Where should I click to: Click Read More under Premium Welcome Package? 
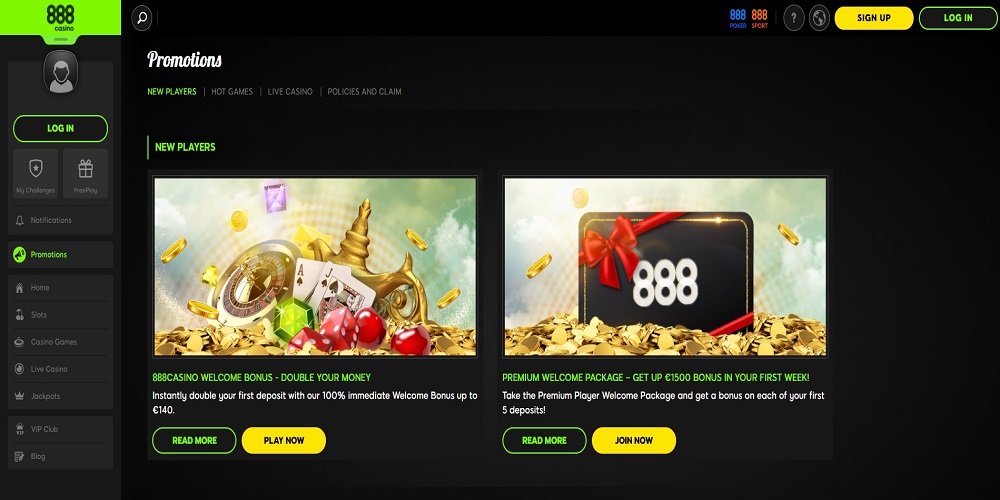click(544, 440)
